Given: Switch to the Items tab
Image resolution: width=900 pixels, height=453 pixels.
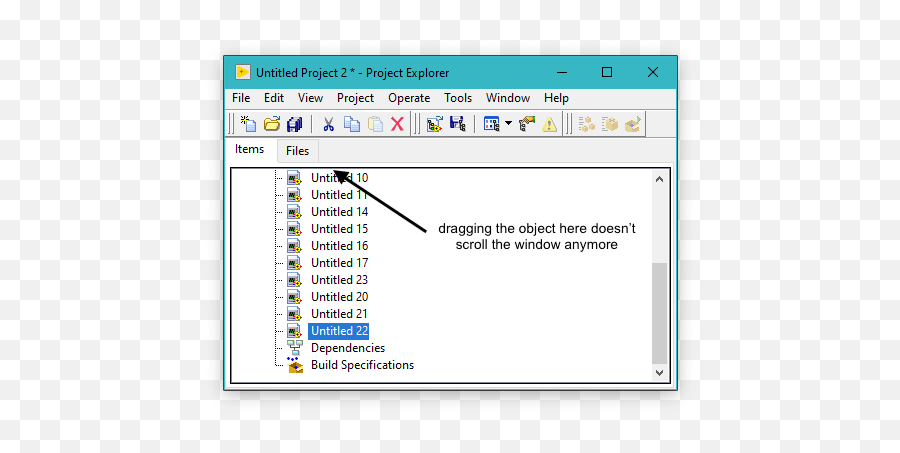Looking at the screenshot, I should (x=250, y=149).
